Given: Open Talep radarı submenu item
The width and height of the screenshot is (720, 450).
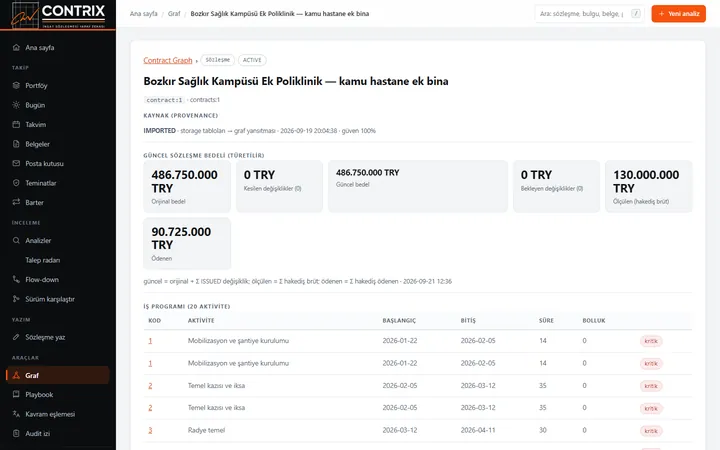Looking at the screenshot, I should (x=58, y=260).
